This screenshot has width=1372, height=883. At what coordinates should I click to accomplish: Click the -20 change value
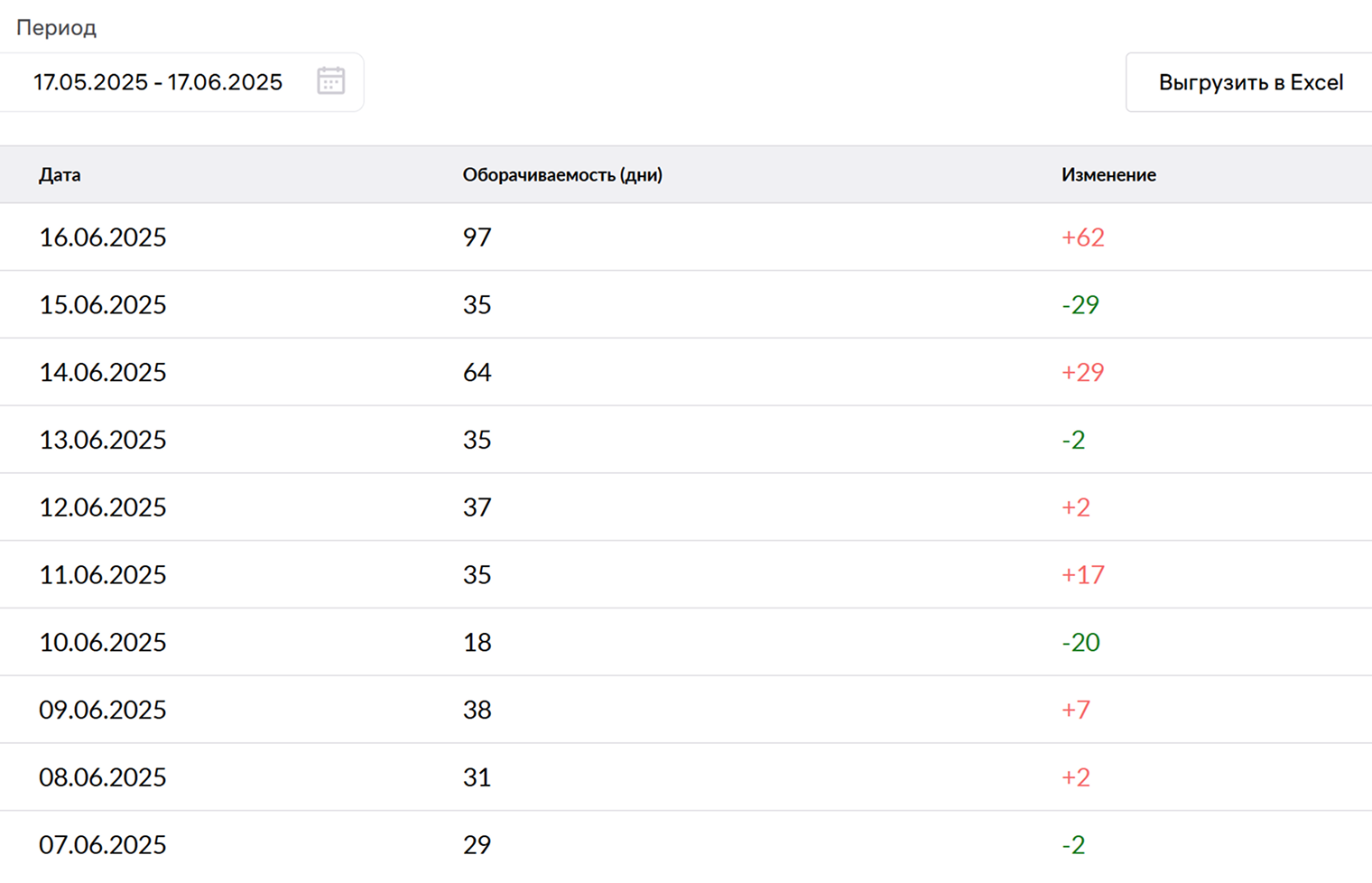[x=1080, y=642]
